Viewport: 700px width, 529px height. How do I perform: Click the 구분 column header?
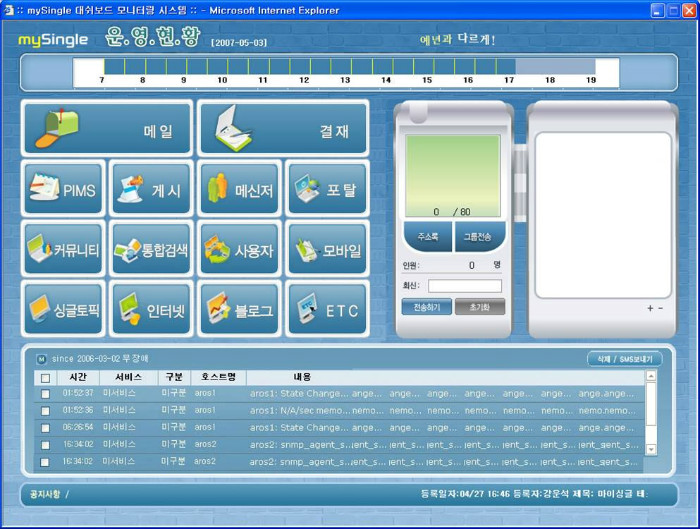click(x=174, y=377)
